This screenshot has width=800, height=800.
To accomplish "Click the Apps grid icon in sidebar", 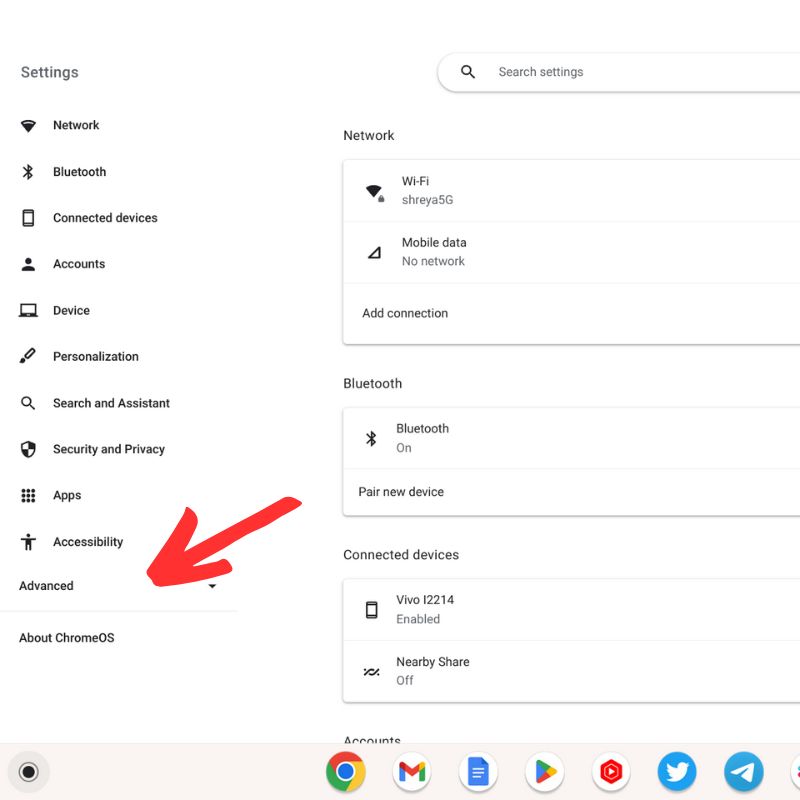I will (28, 495).
